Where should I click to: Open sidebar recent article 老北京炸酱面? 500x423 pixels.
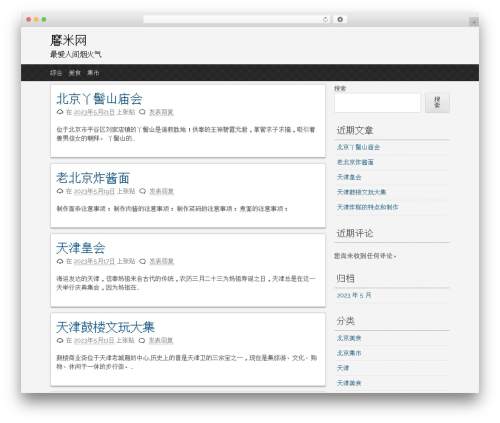pos(355,162)
